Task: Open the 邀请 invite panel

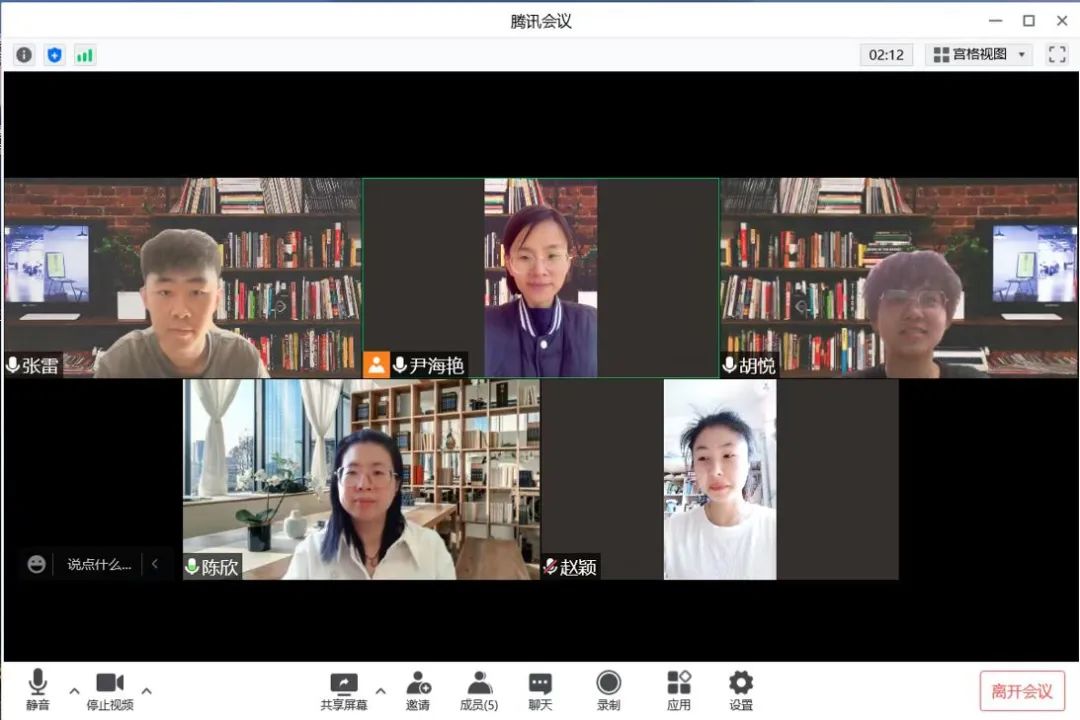Action: pos(417,691)
